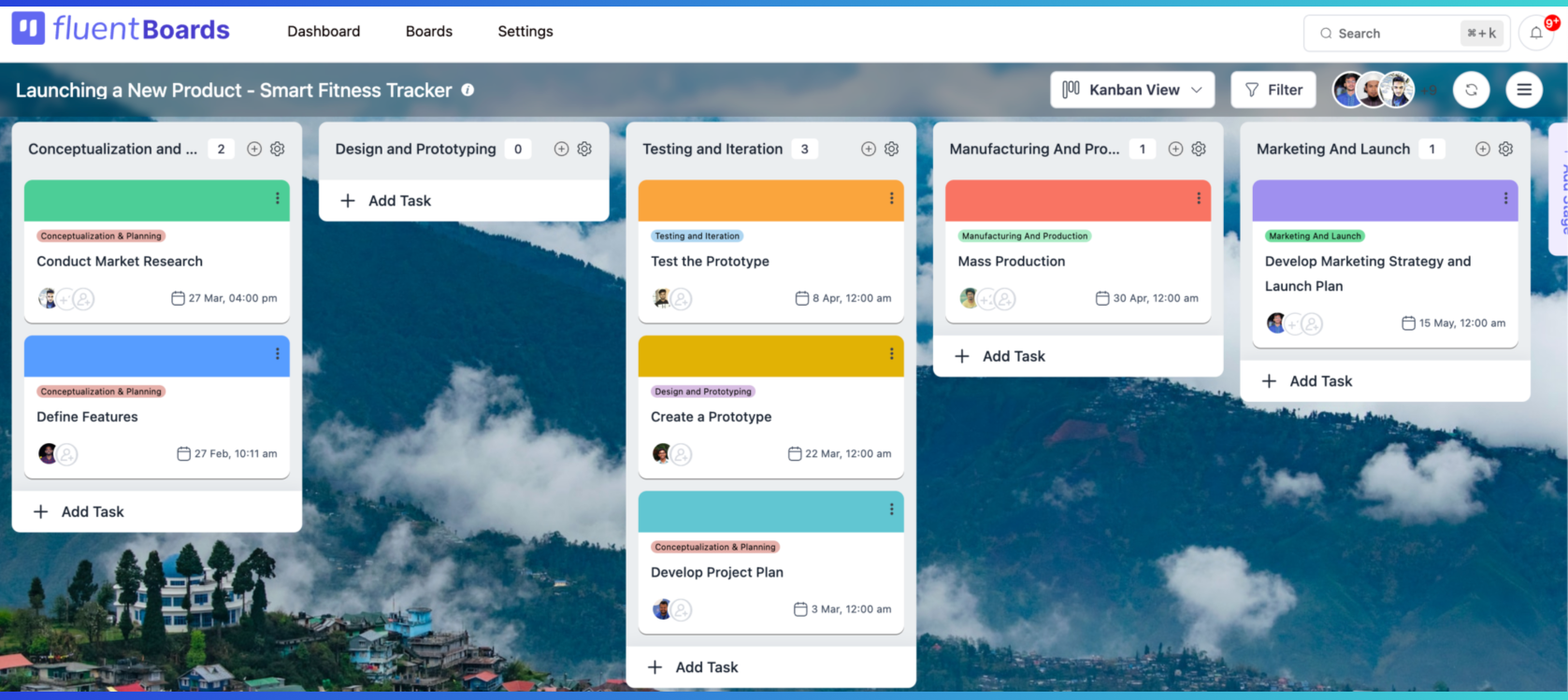Click due date on Create a Prototype card
The height and width of the screenshot is (700, 1568).
(x=840, y=454)
